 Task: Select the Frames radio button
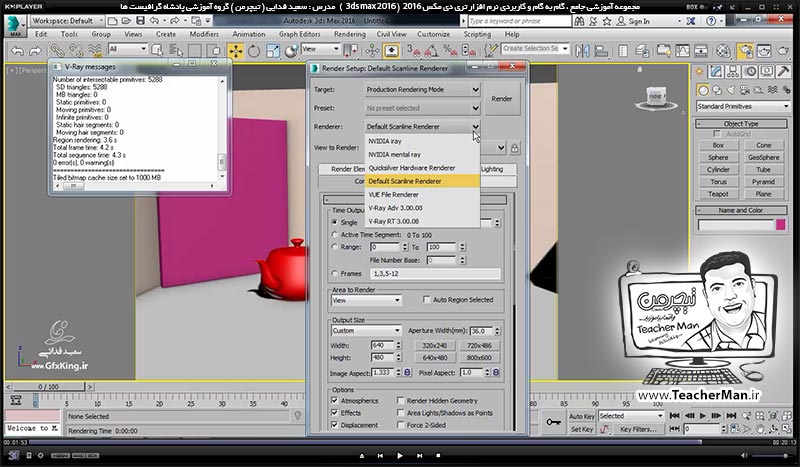pyautogui.click(x=335, y=274)
